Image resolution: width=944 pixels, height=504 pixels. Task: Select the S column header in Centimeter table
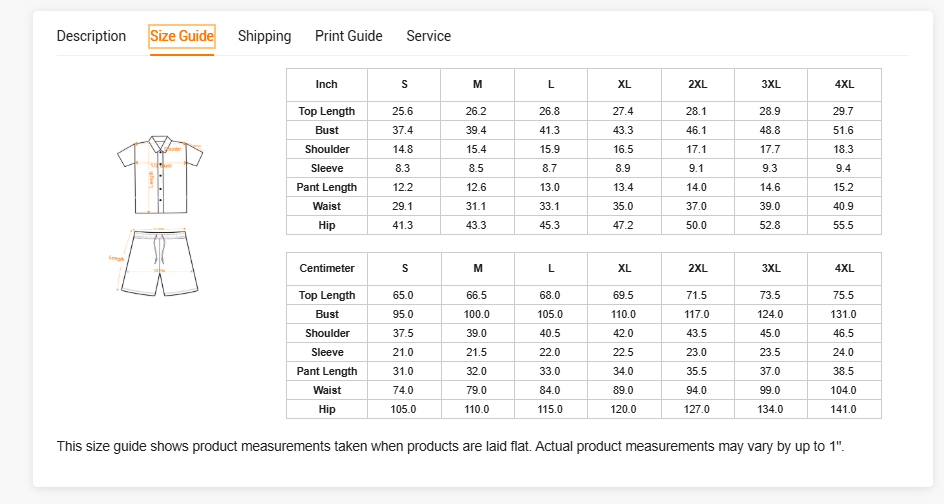405,269
